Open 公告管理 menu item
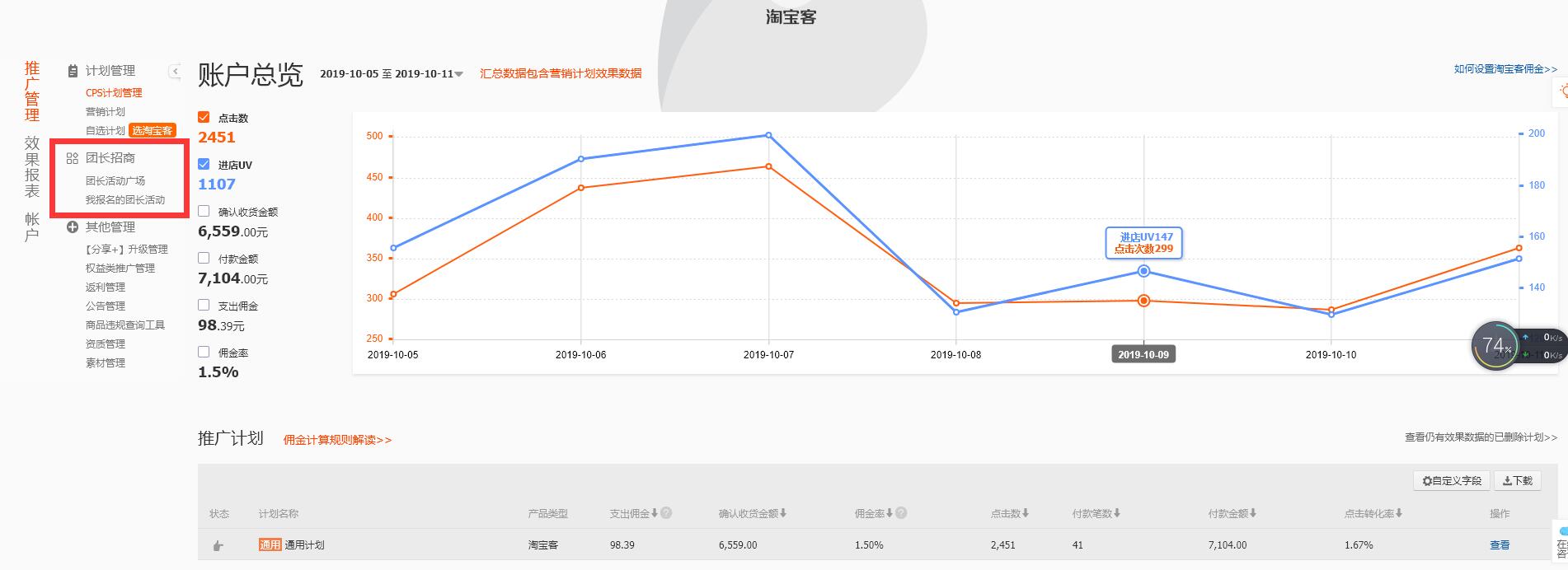1568x570 pixels. pyautogui.click(x=106, y=306)
